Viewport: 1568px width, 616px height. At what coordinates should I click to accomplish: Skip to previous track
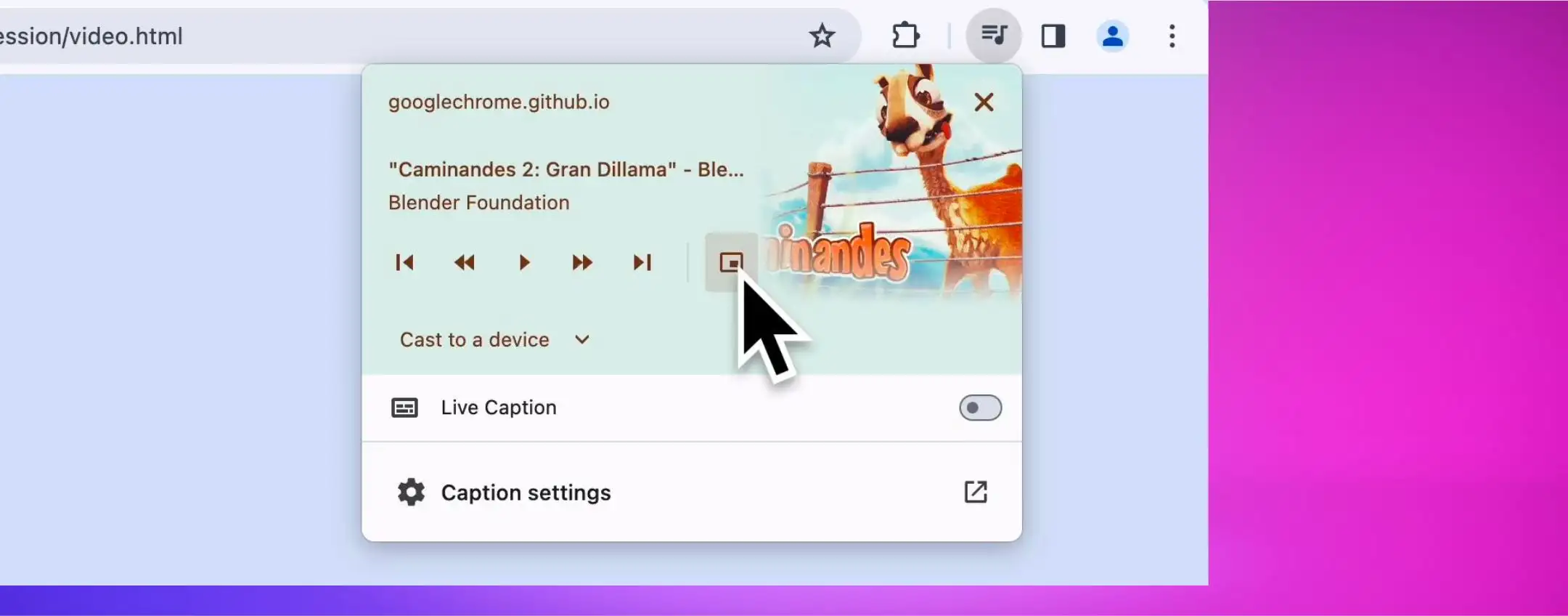pyautogui.click(x=404, y=262)
